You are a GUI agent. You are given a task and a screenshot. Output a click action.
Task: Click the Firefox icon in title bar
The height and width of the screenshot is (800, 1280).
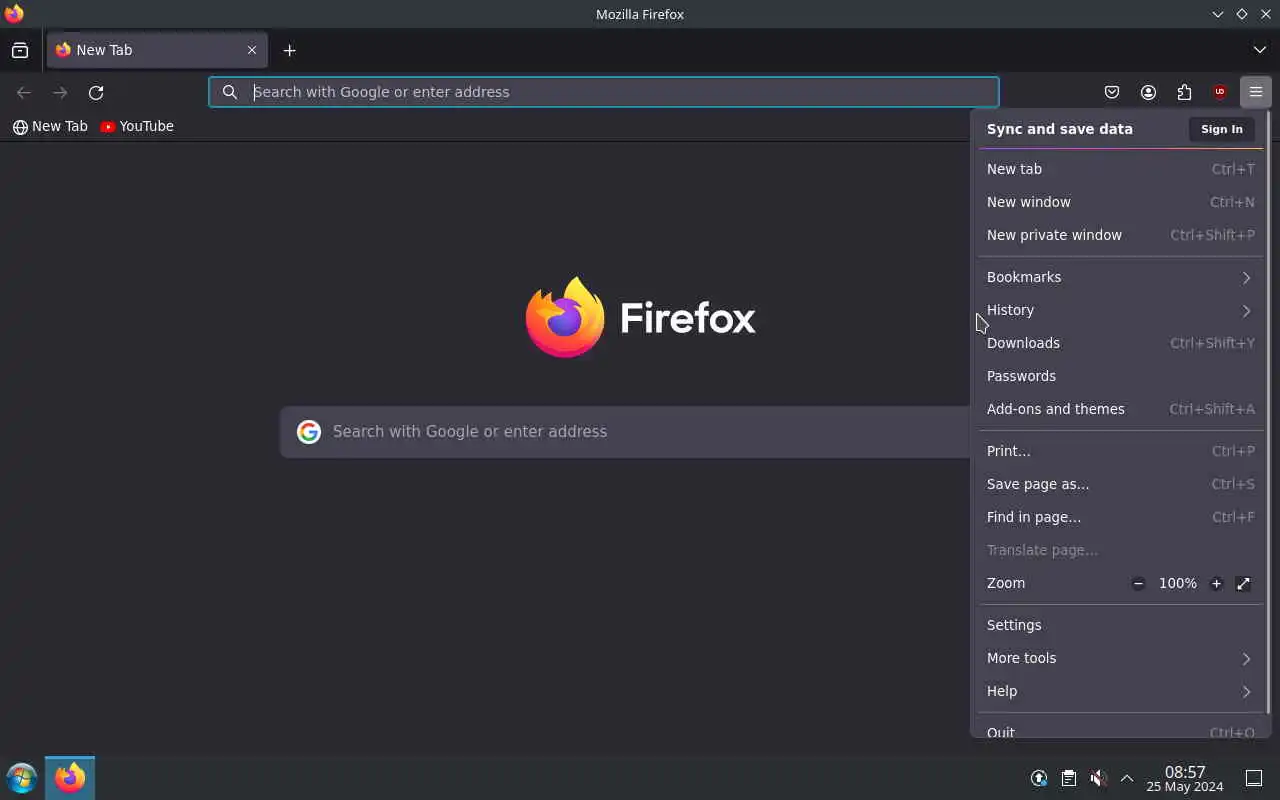tap(14, 14)
